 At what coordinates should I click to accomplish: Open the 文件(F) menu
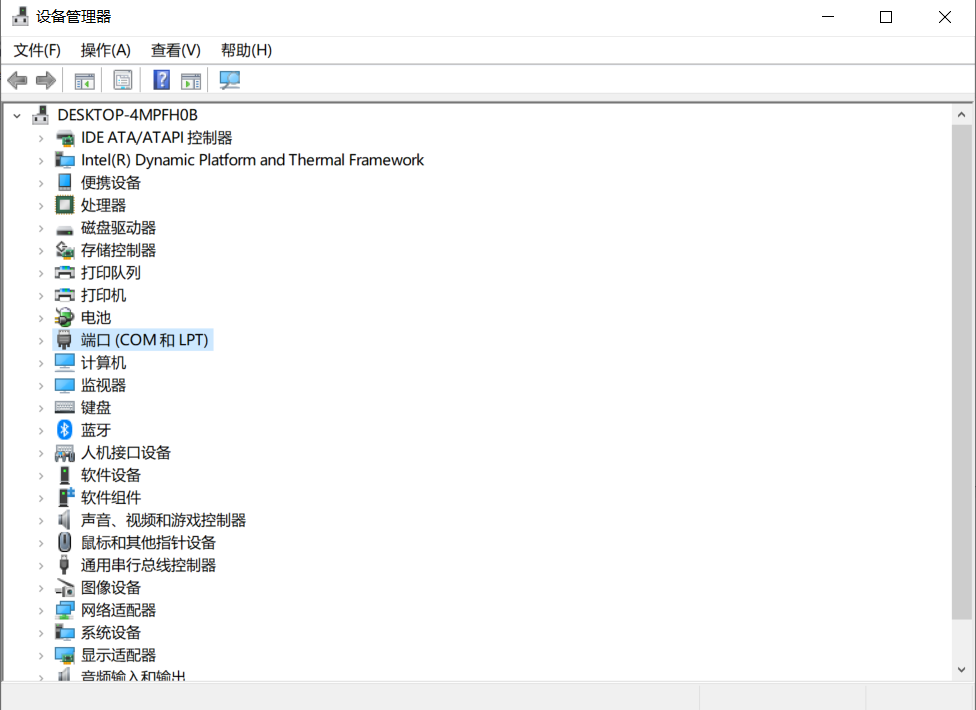[37, 50]
